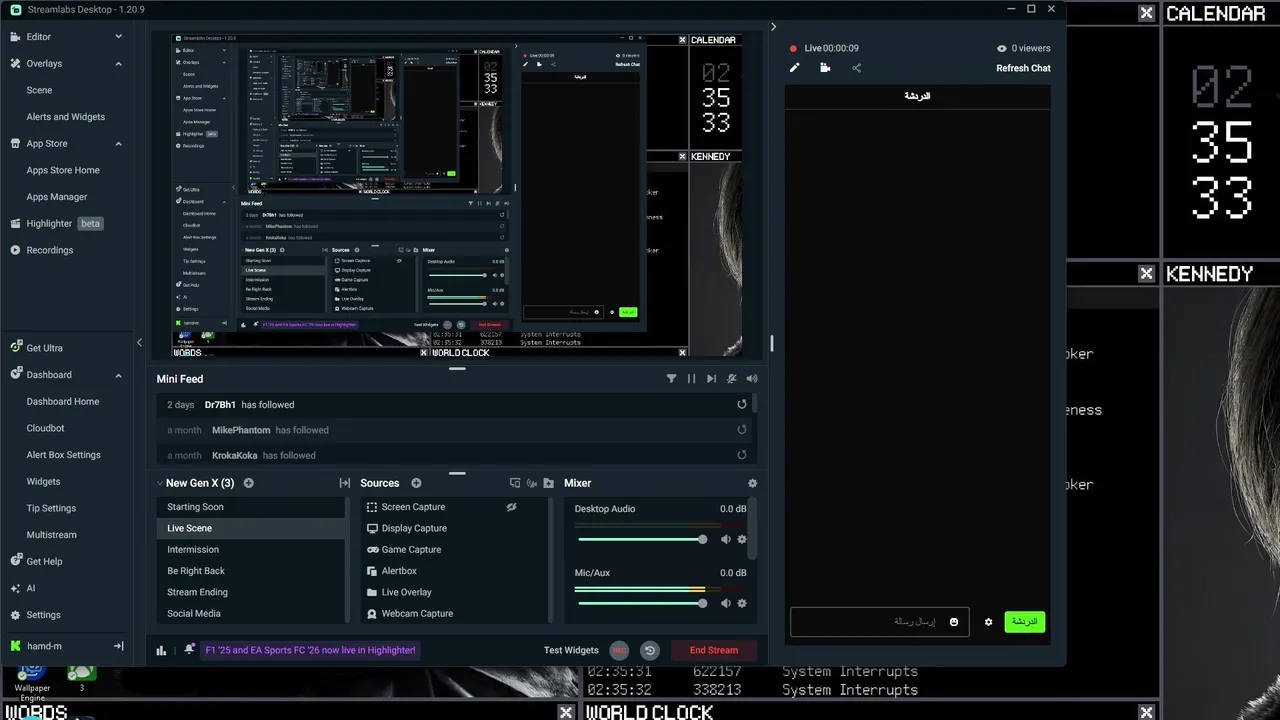1280x720 pixels.
Task: Collapse the left navigation sidebar arrow
Action: (139, 343)
